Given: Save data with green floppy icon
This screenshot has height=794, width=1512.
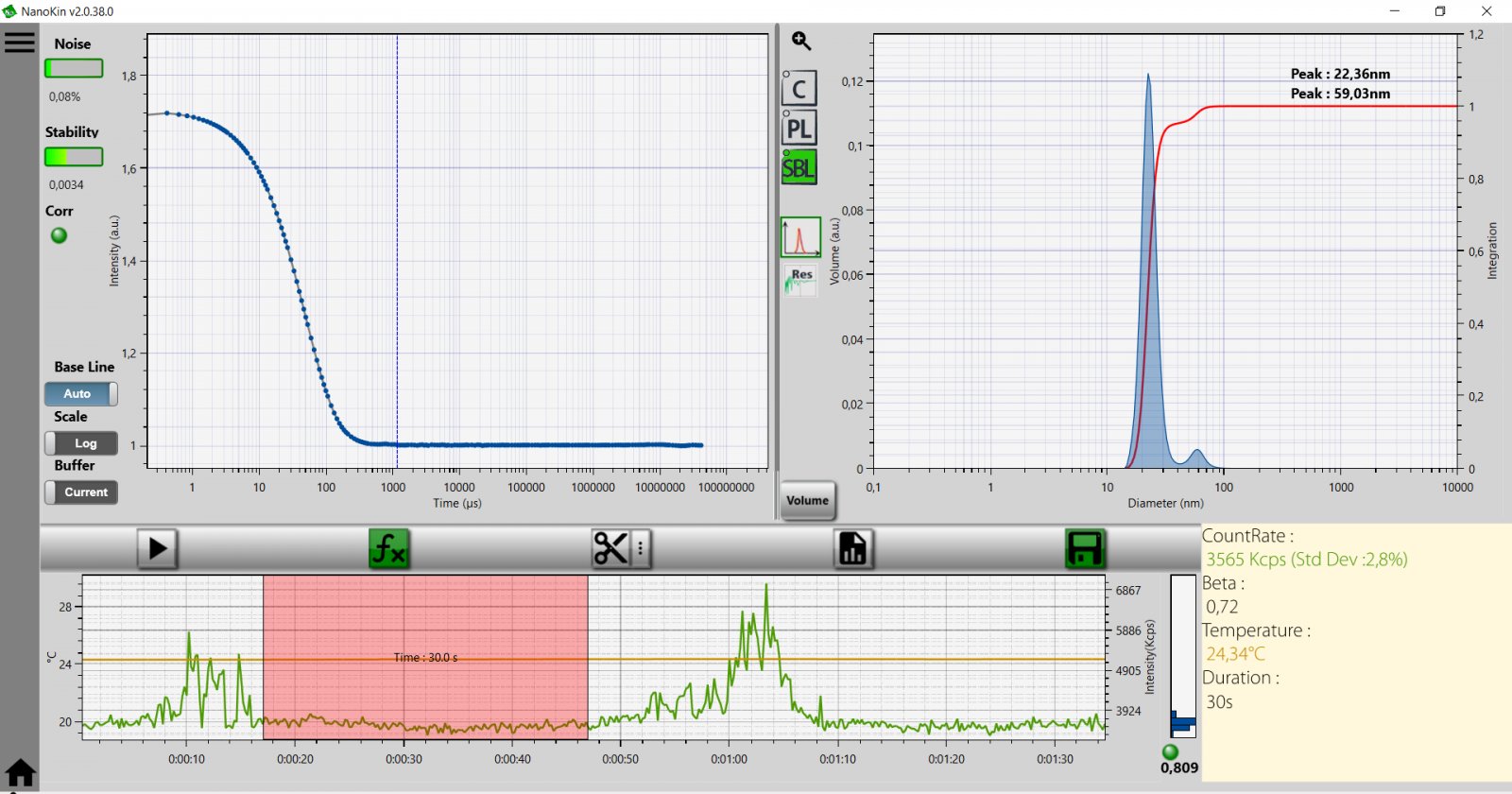Looking at the screenshot, I should (1084, 548).
